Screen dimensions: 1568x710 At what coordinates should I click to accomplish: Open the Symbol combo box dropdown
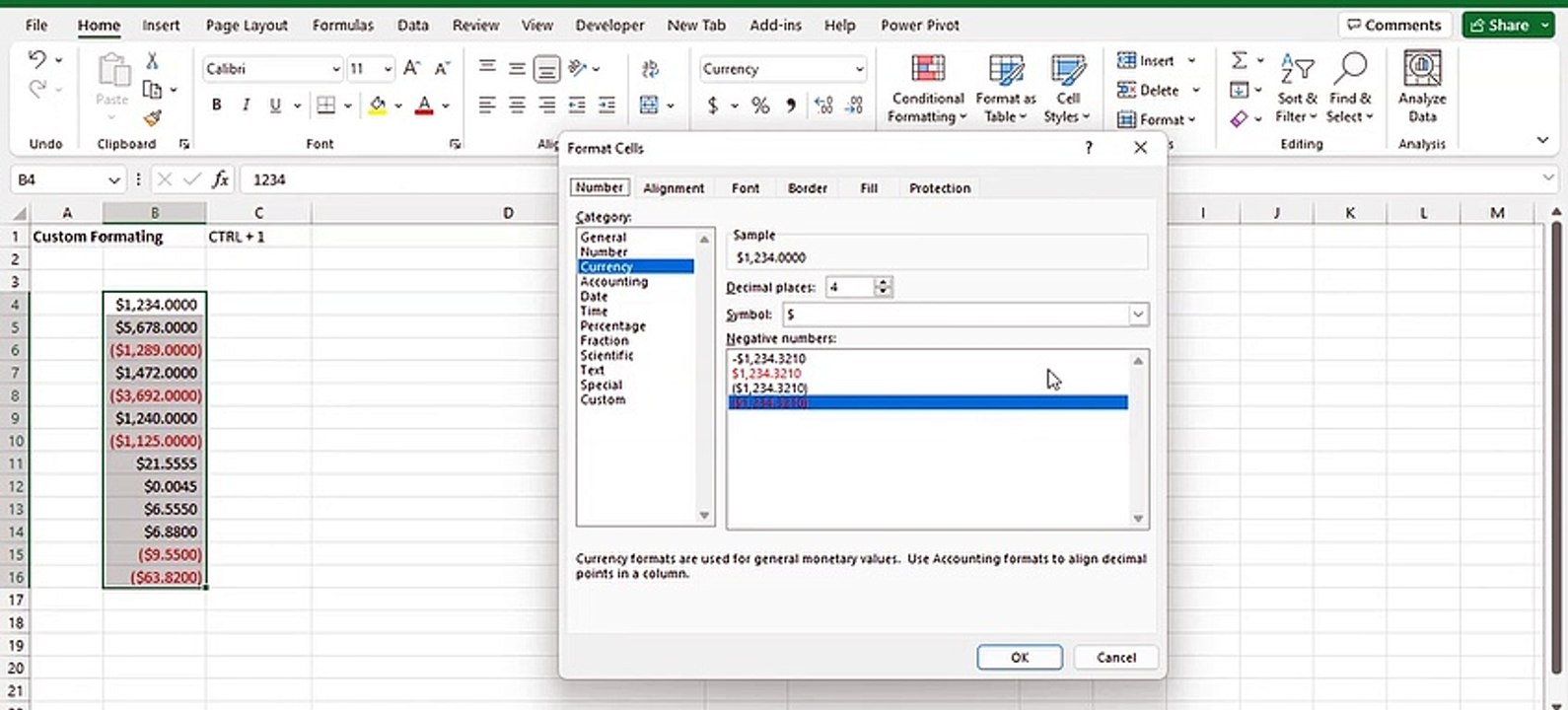1138,315
